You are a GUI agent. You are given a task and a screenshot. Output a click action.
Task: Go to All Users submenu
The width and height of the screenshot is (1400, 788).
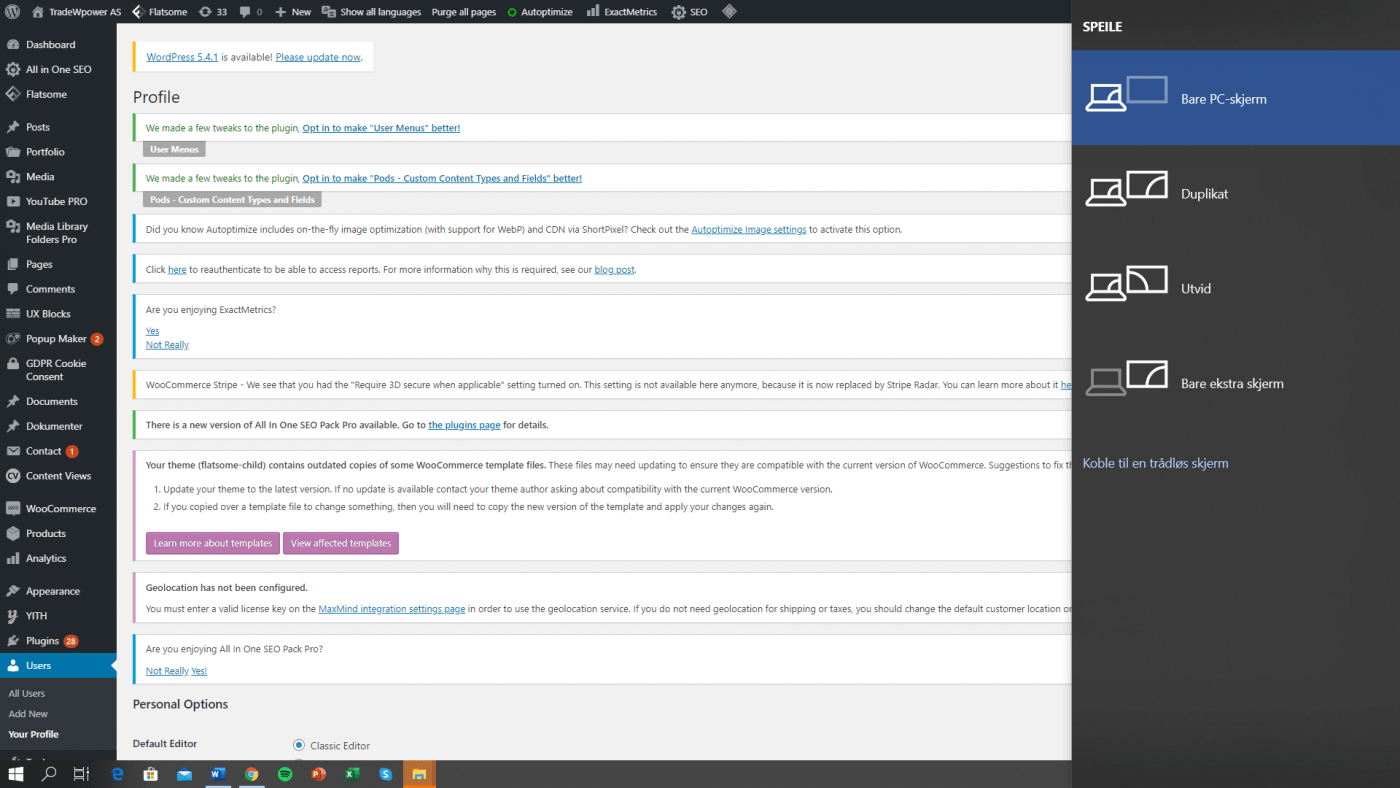pyautogui.click(x=27, y=693)
